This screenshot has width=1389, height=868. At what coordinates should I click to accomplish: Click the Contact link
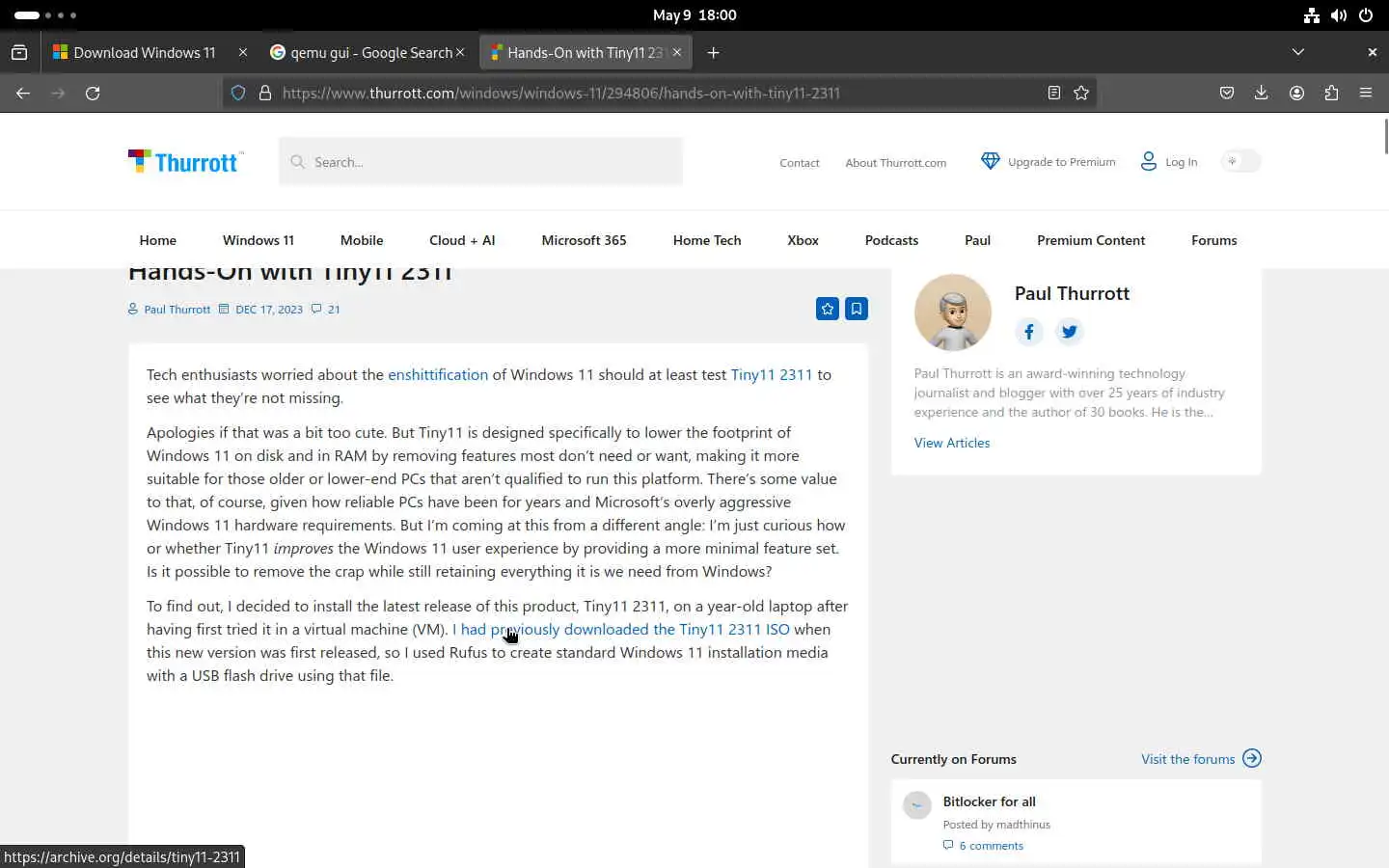pos(800,163)
